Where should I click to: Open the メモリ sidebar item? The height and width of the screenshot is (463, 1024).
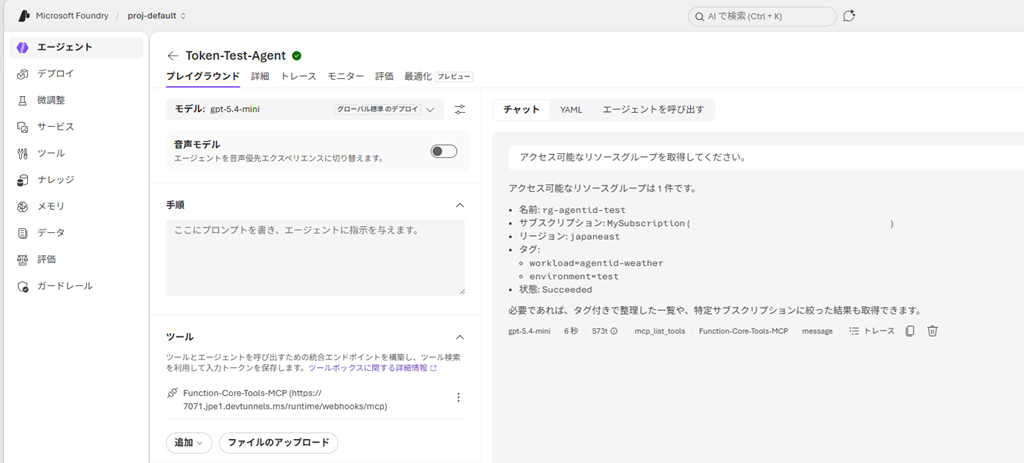(x=76, y=206)
